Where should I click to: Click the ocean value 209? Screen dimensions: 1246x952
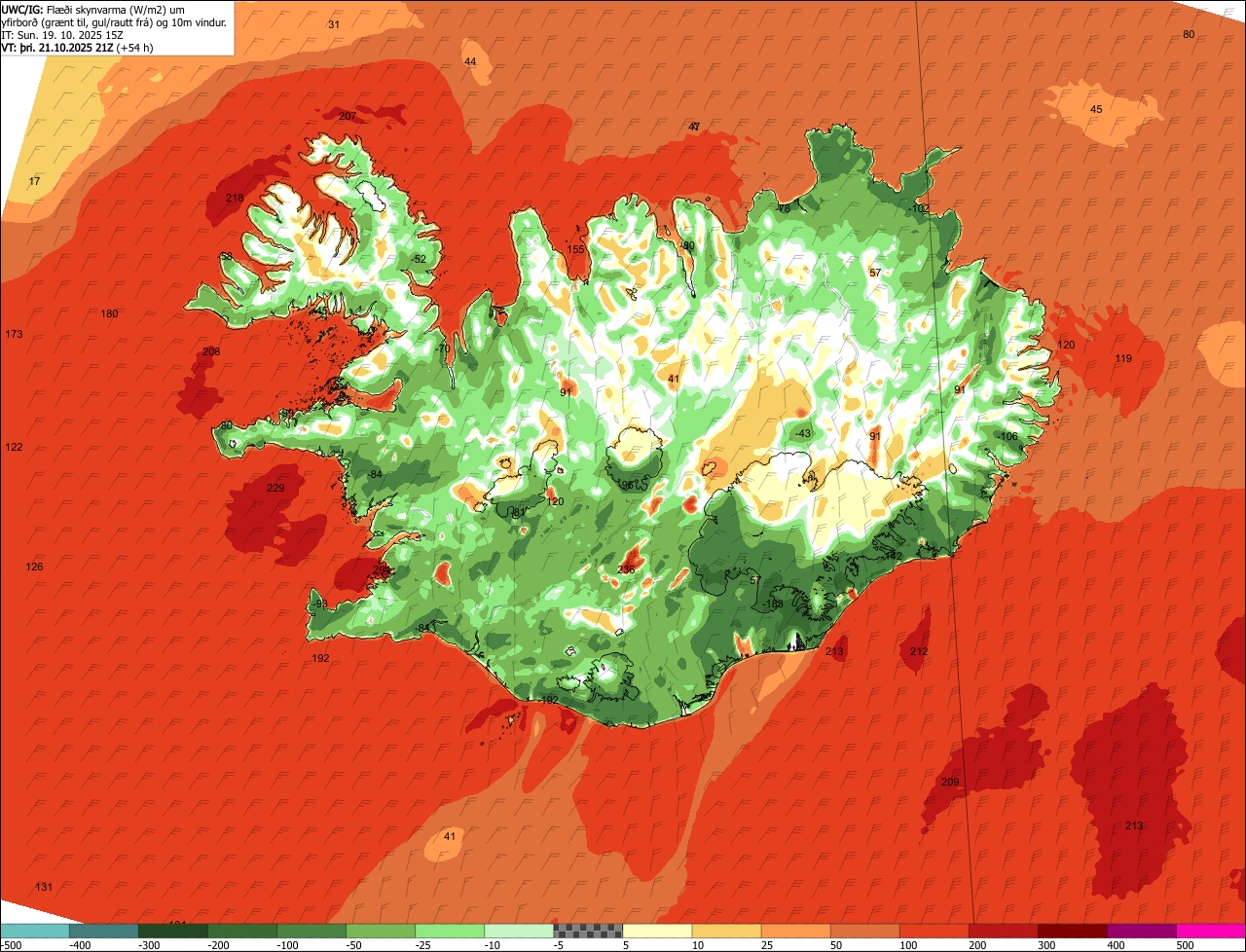[950, 782]
